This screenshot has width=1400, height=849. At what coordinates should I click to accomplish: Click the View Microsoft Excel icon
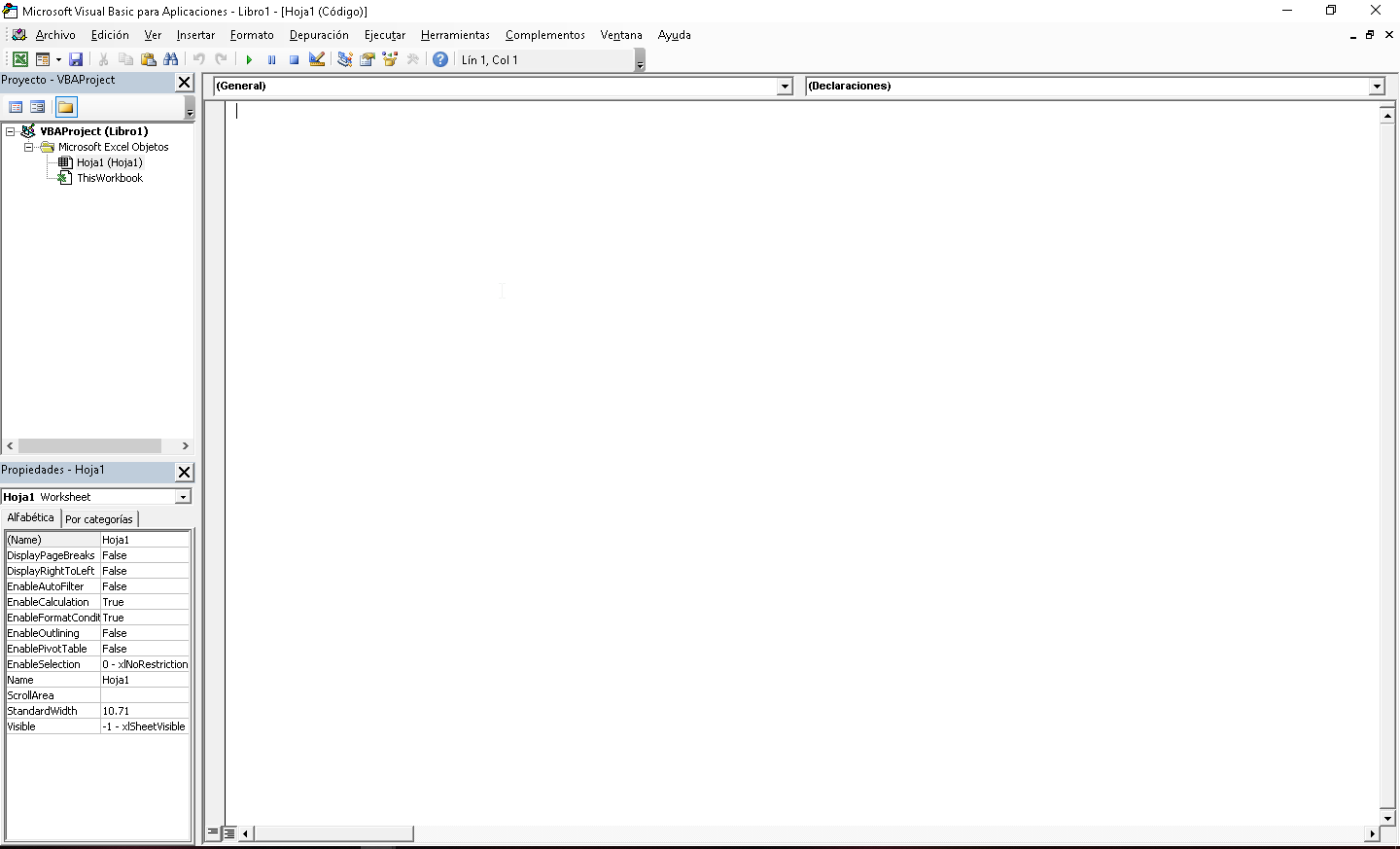[19, 58]
